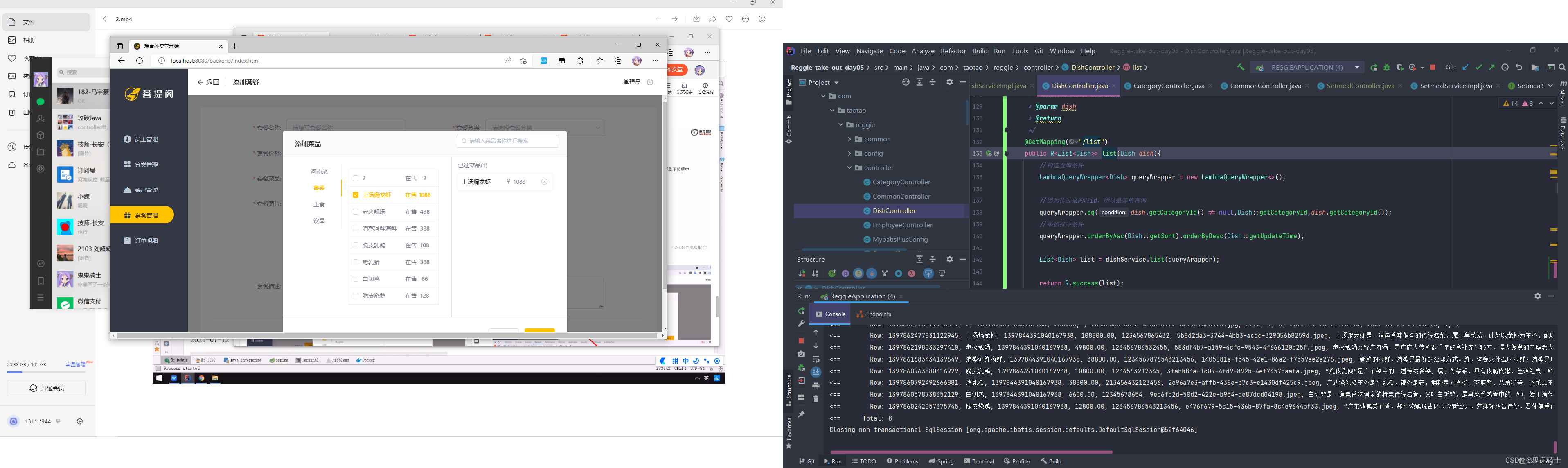The width and height of the screenshot is (1568, 468).
Task: Click Collapse All icon in Project panel
Action: click(x=933, y=82)
